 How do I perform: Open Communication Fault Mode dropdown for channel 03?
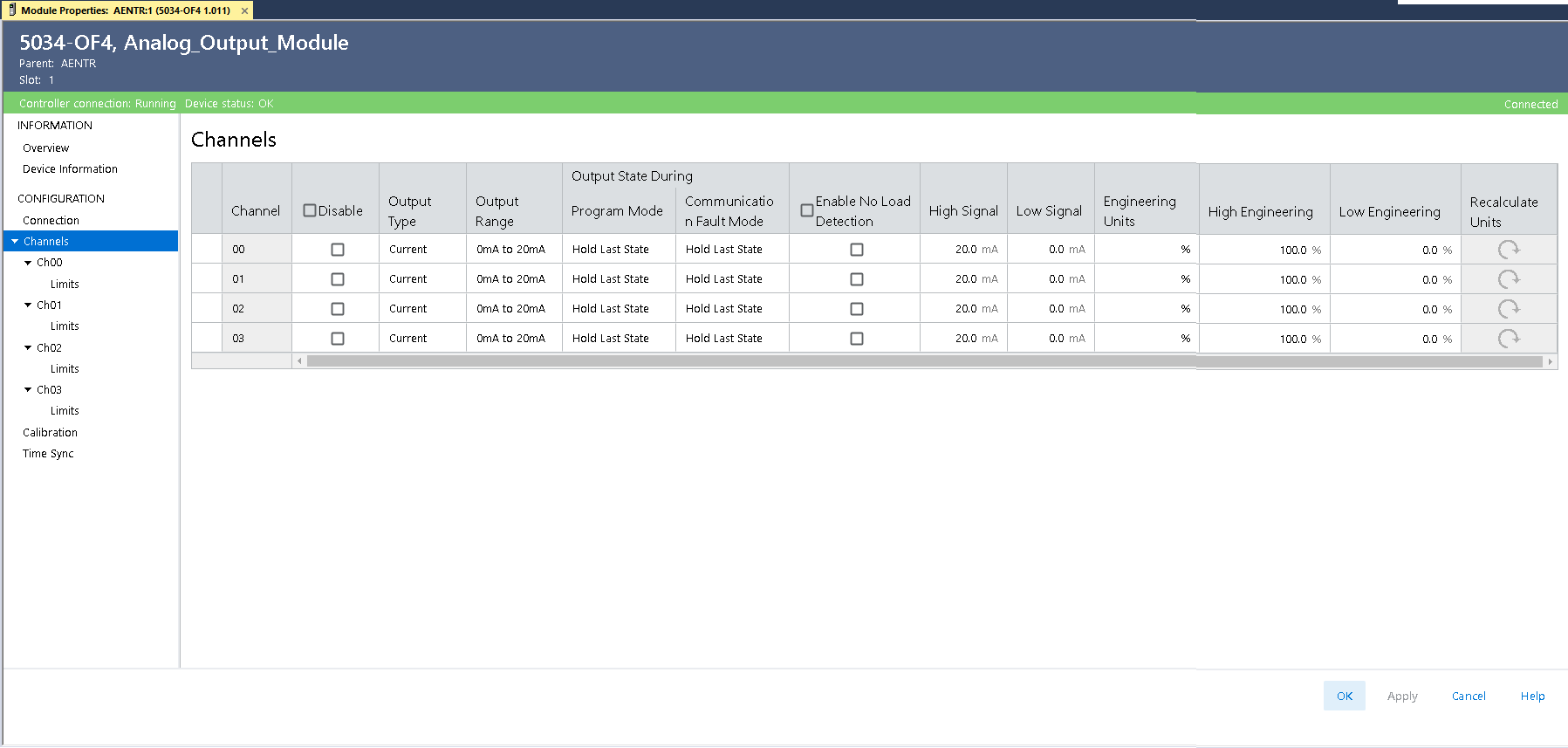click(732, 339)
